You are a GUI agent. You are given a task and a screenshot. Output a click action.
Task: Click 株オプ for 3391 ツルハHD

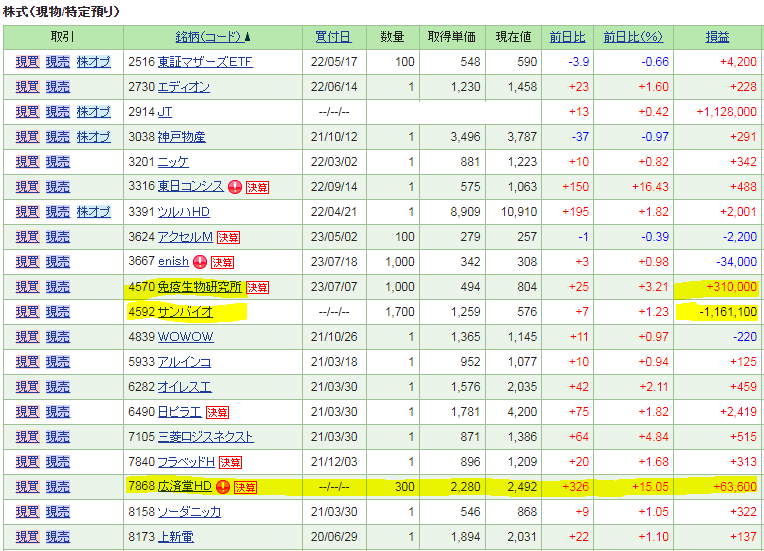pyautogui.click(x=94, y=212)
